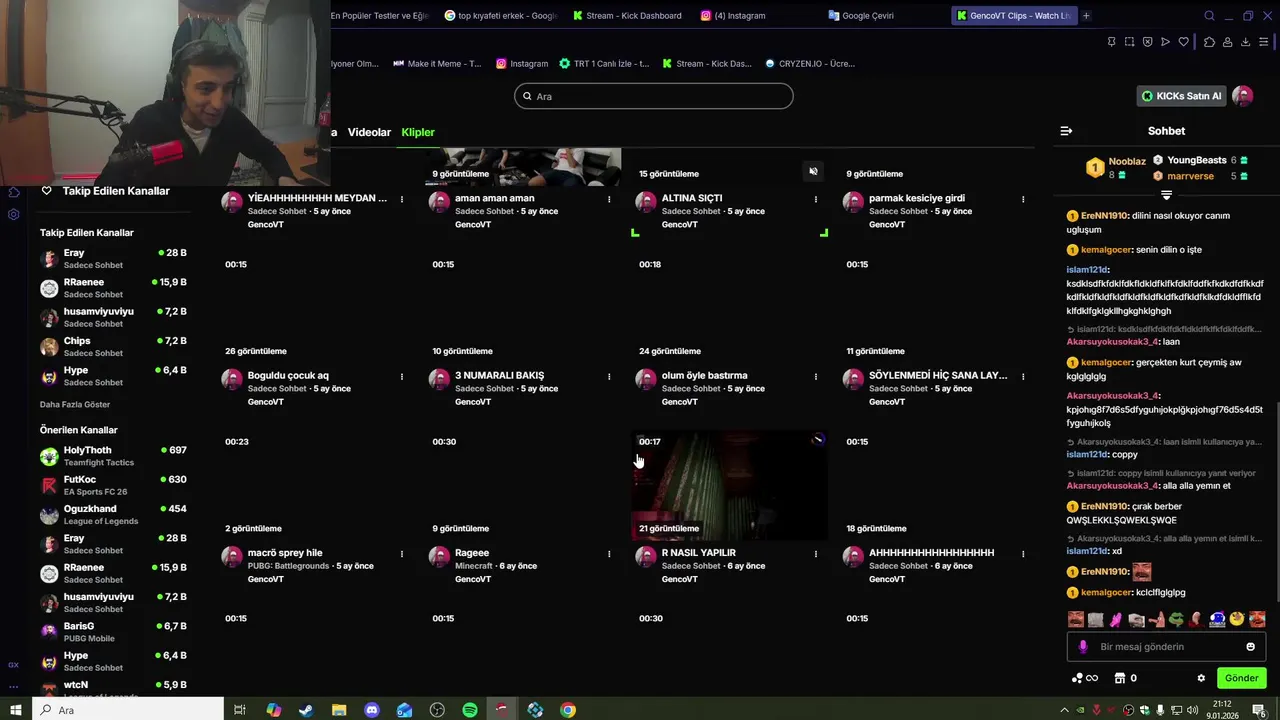The image size is (1280, 720).
Task: Open the SÖYLENMEDİ HİÇ SANA LAY clip title
Action: coord(938,376)
